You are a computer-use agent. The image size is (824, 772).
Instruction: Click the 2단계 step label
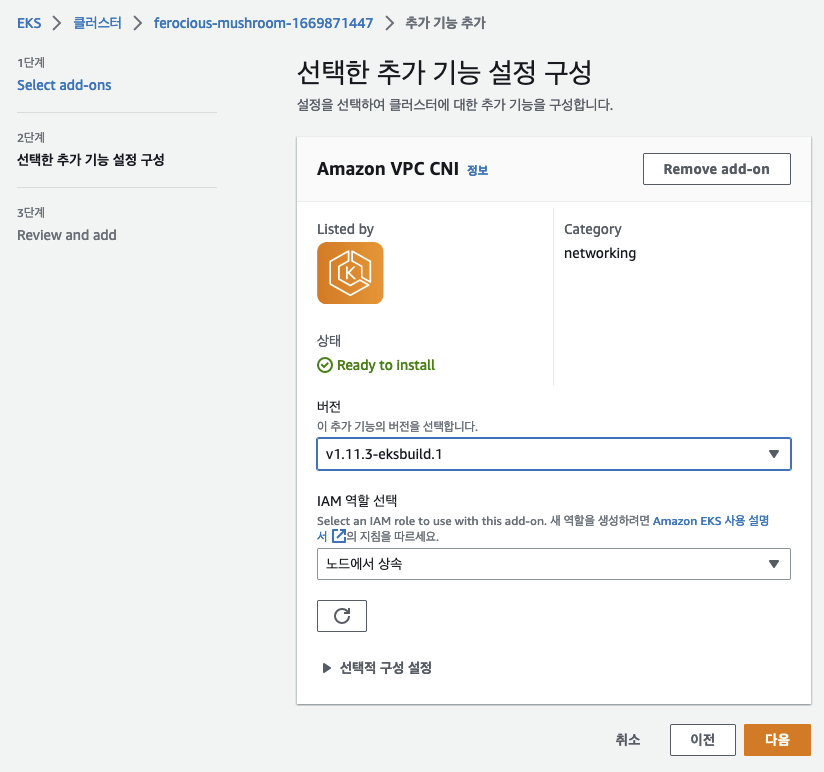click(x=31, y=138)
